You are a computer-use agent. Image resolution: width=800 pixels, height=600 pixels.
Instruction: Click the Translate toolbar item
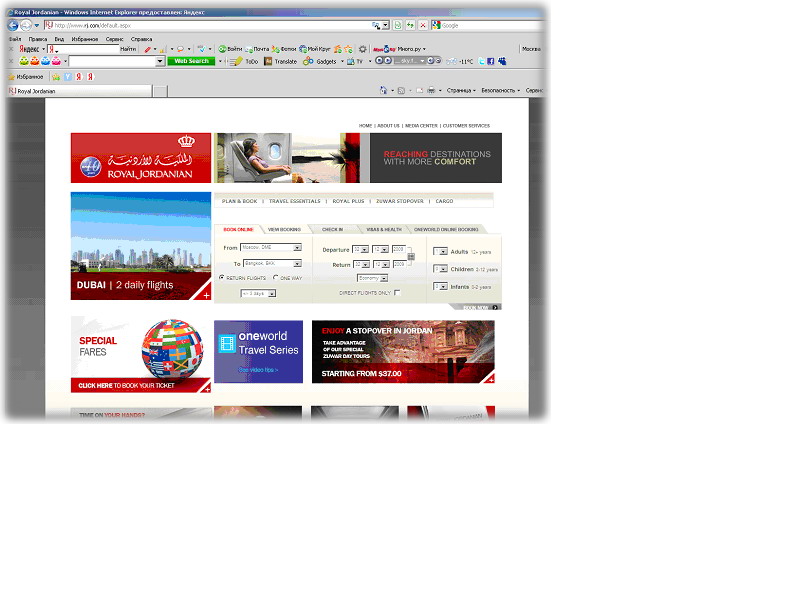[281, 61]
